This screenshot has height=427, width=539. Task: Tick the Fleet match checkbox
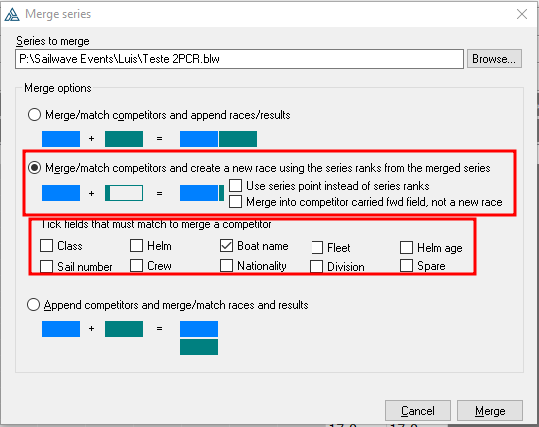click(317, 248)
